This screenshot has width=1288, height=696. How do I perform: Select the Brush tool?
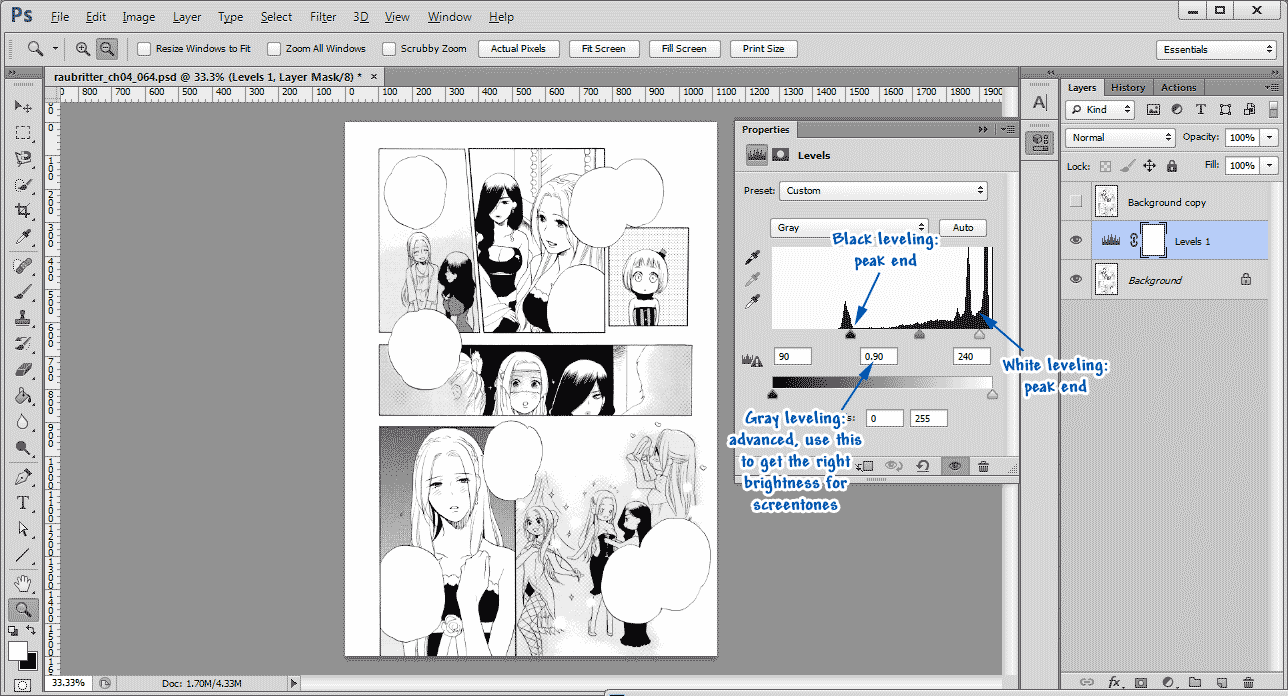click(x=22, y=293)
